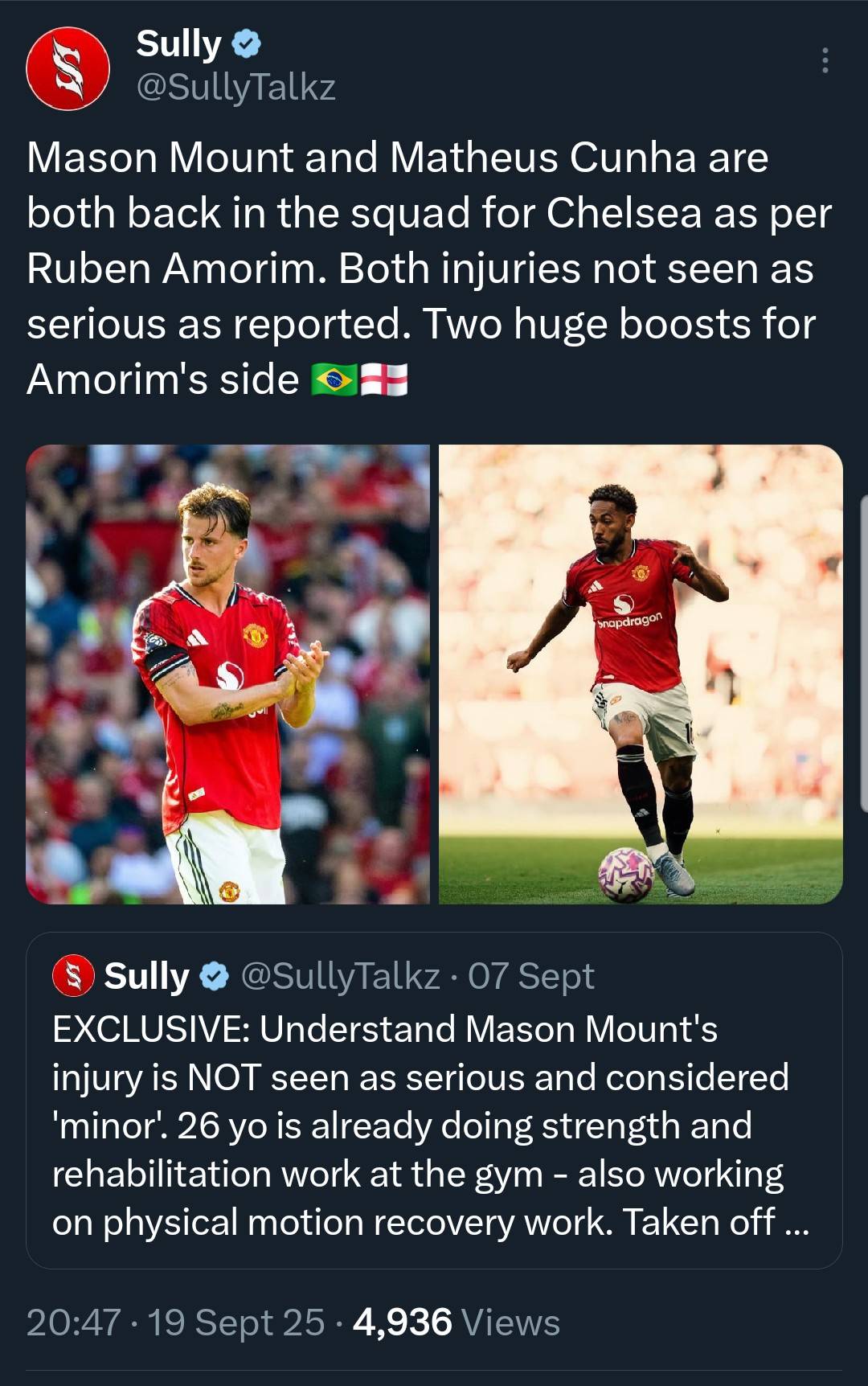Screen dimensions: 868x1386
Task: Click the England flag emoji
Action: point(385,379)
